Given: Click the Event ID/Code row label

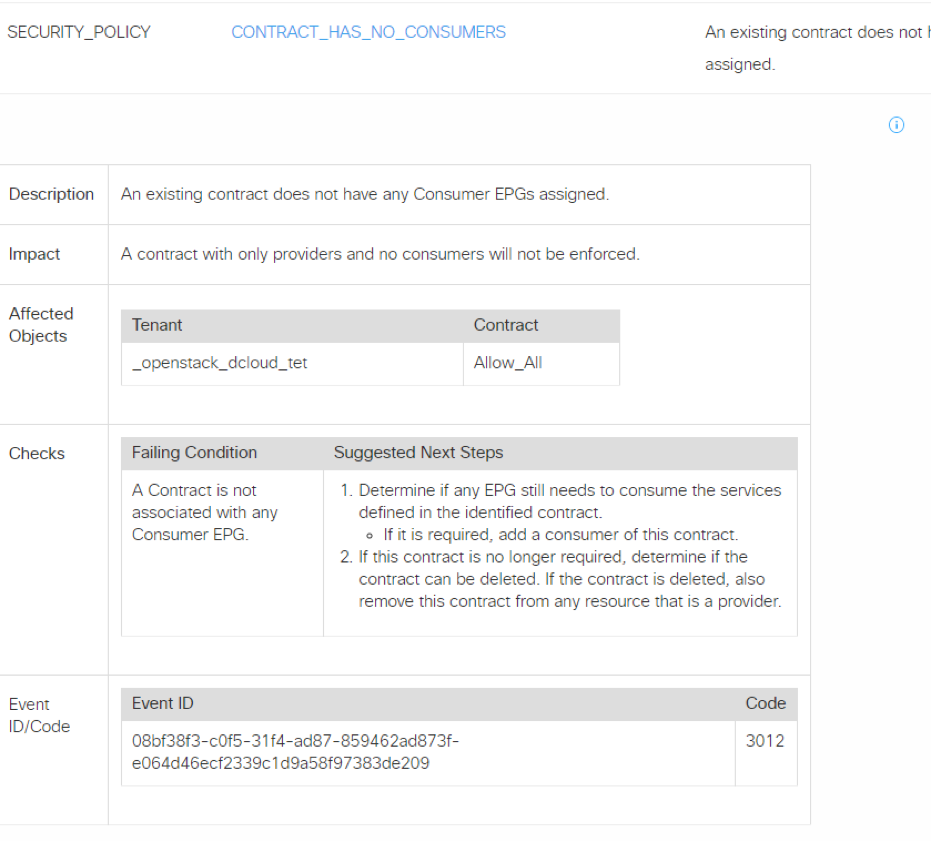Looking at the screenshot, I should coord(40,715).
